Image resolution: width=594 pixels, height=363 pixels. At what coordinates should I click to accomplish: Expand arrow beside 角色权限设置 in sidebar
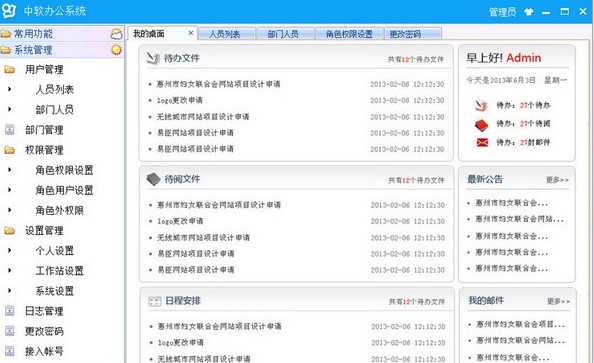[x=10, y=170]
